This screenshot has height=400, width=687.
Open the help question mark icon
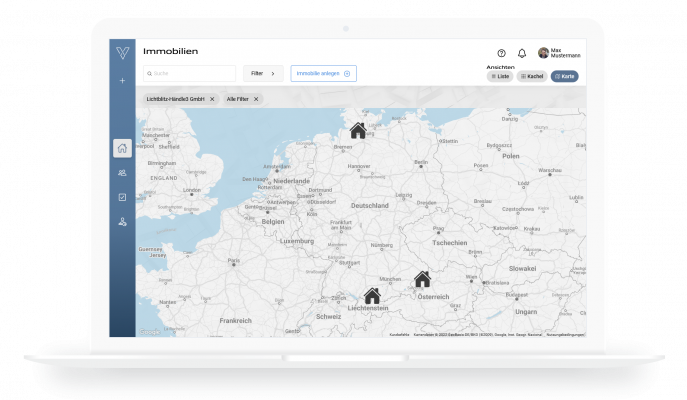(501, 53)
